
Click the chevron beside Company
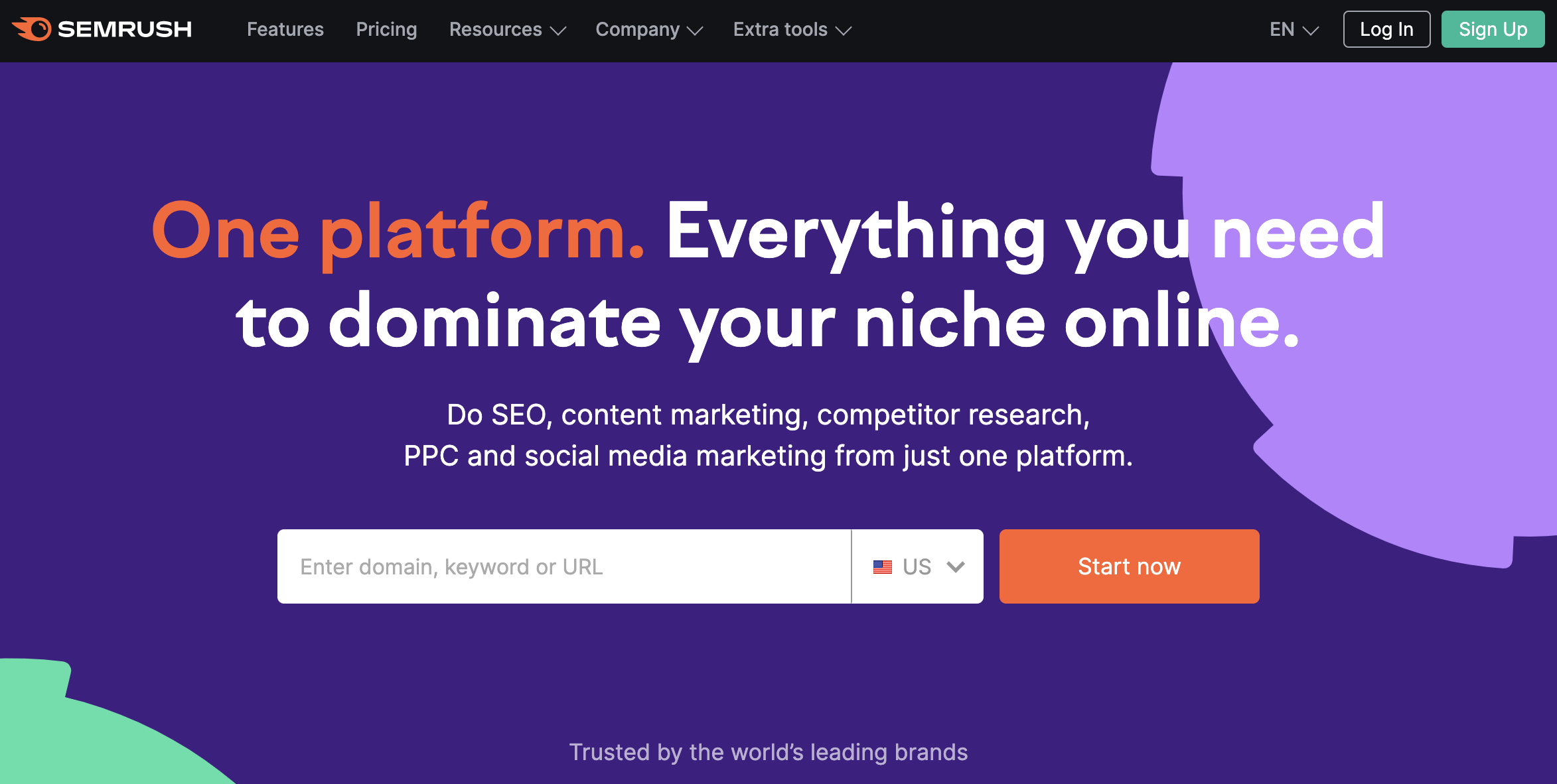point(695,31)
